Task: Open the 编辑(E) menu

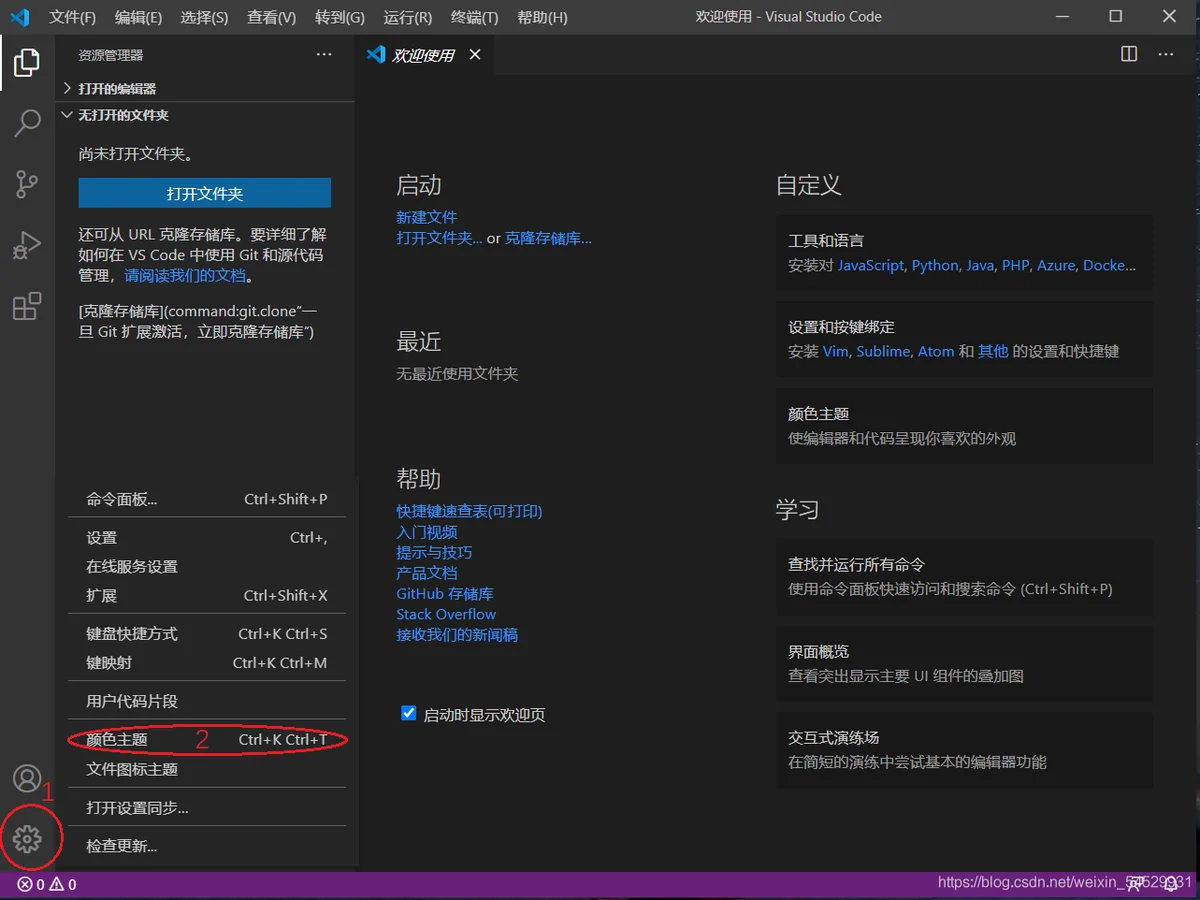Action: [138, 17]
